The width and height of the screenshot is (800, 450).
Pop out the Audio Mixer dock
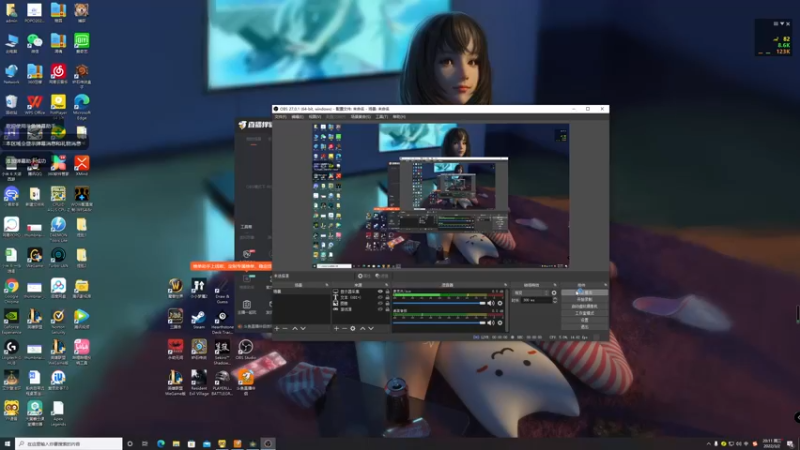point(505,285)
